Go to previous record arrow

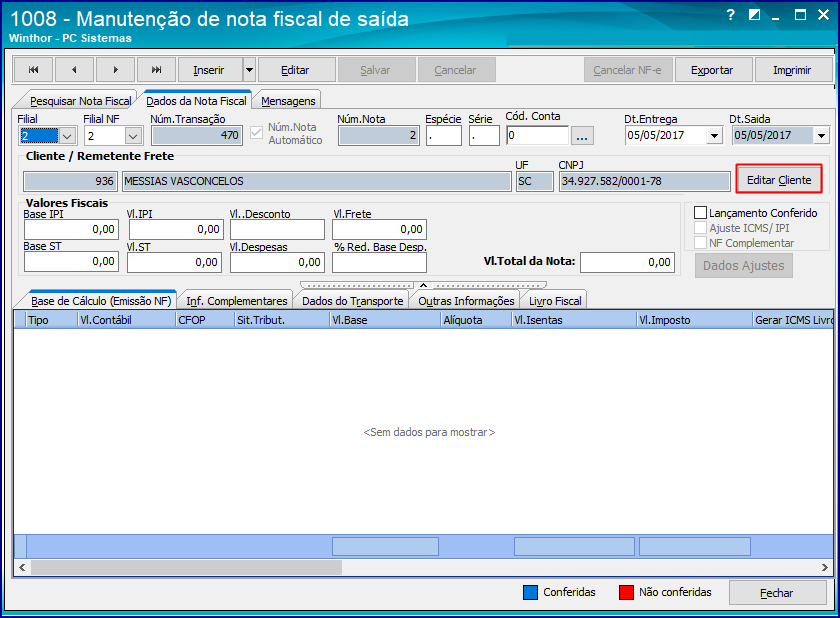74,70
